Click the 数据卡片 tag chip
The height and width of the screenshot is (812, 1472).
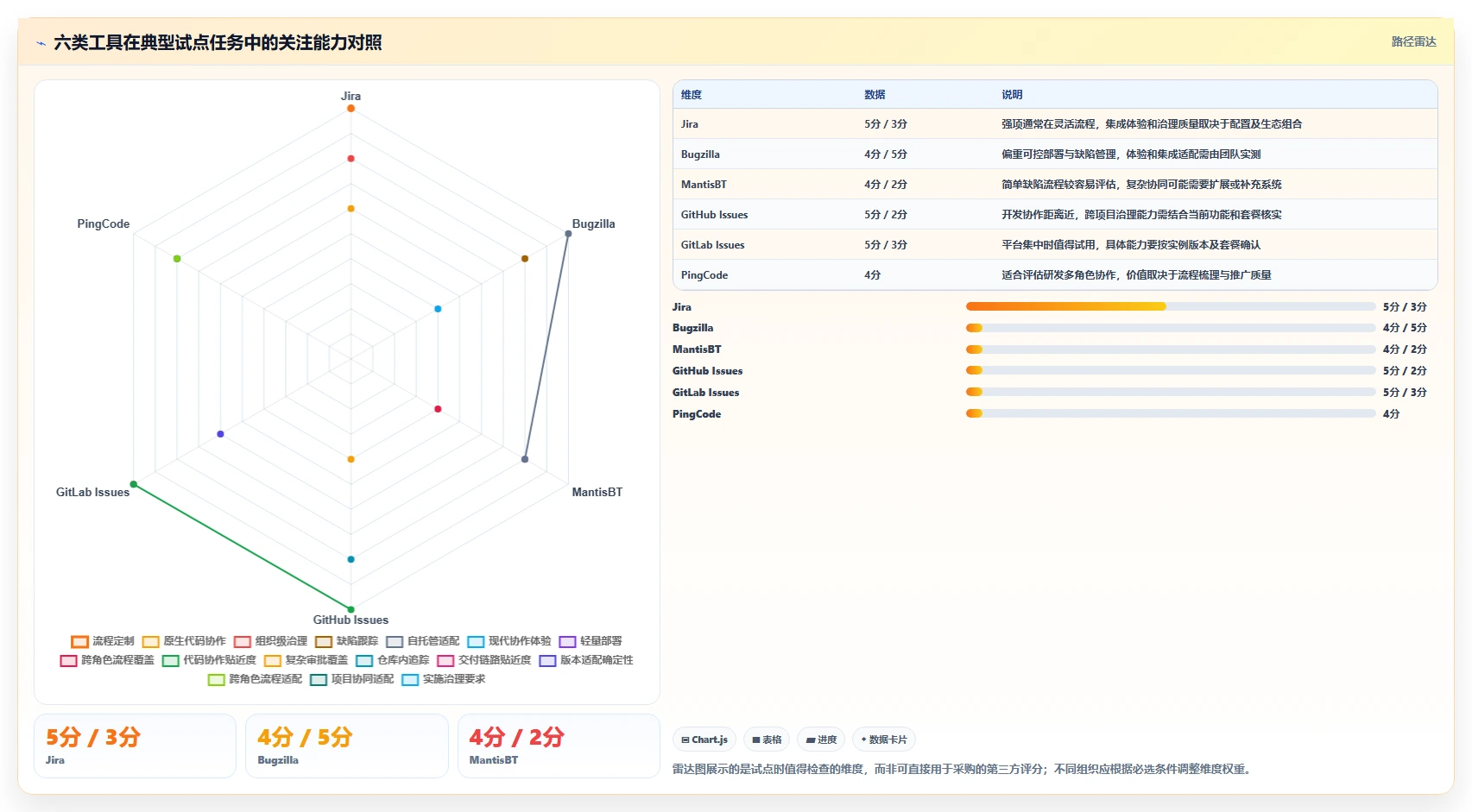click(884, 740)
